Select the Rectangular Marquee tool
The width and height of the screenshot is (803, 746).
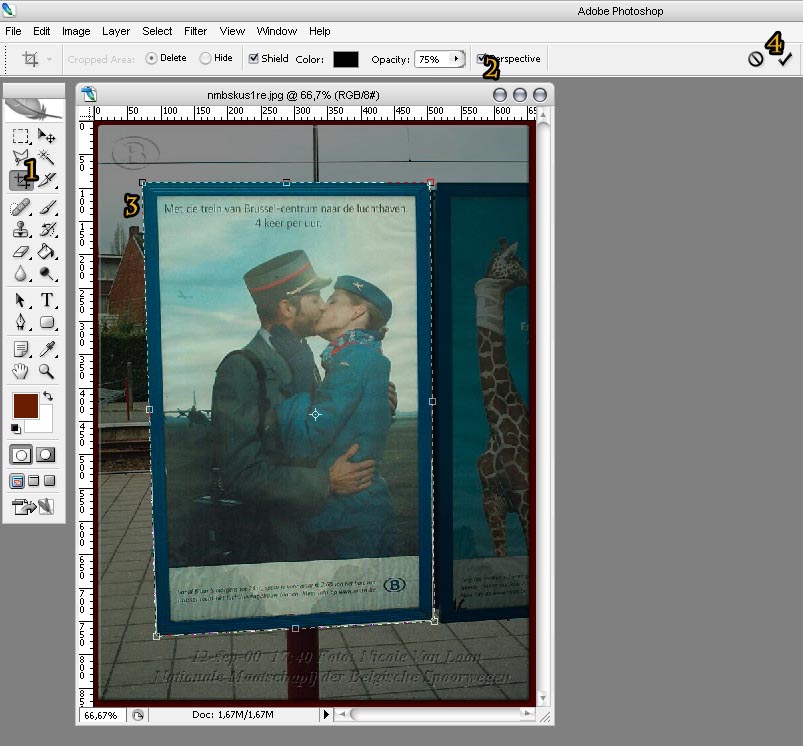click(20, 136)
